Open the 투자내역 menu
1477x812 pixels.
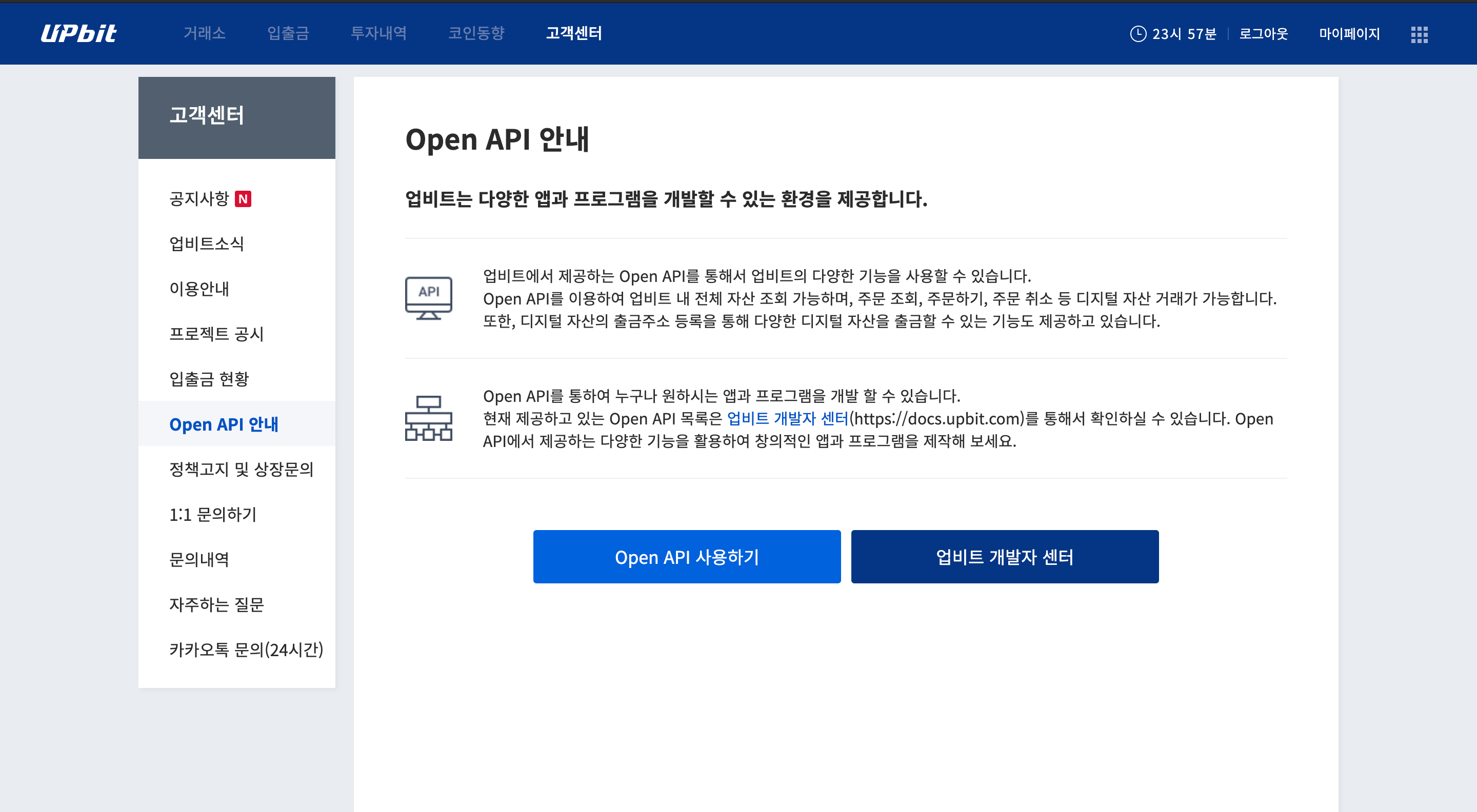(378, 33)
